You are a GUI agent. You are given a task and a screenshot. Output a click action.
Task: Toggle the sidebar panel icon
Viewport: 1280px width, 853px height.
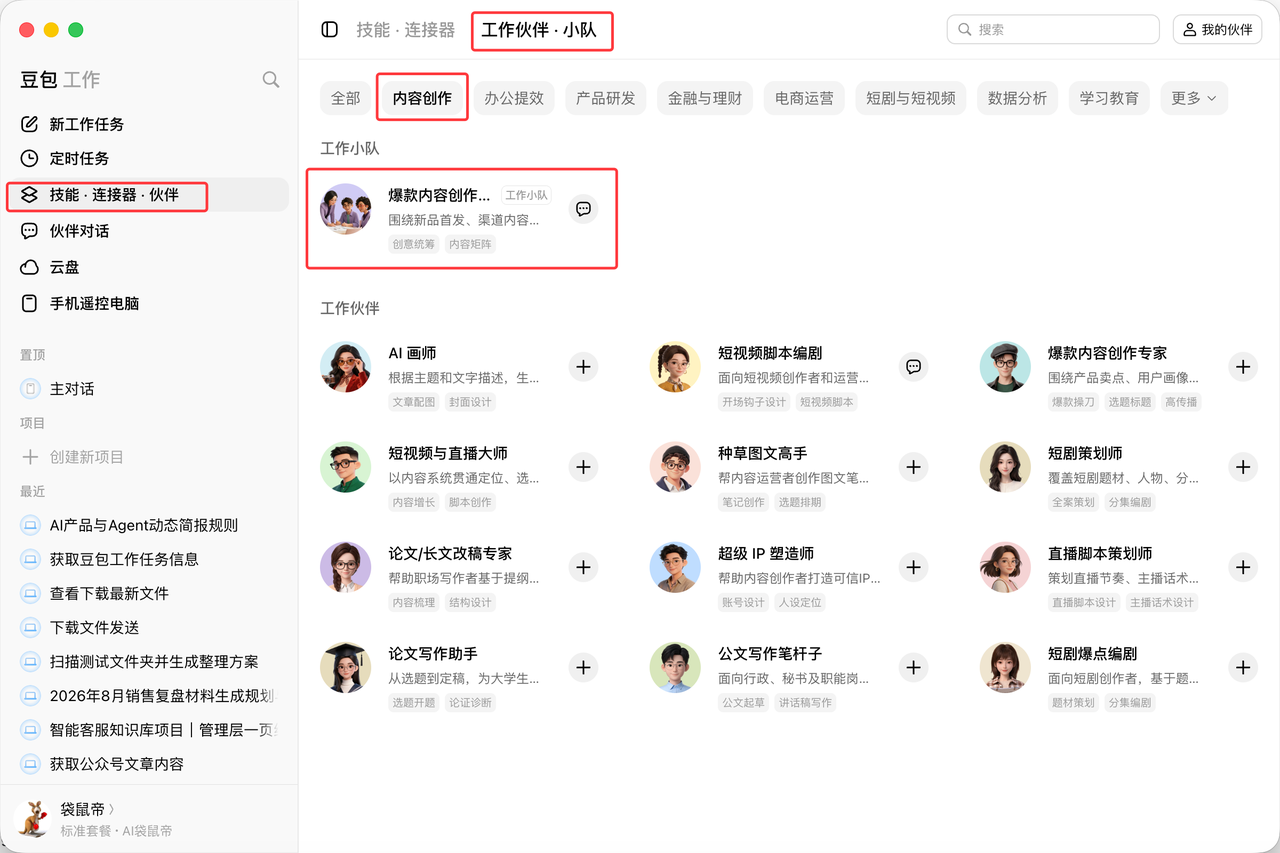click(330, 30)
